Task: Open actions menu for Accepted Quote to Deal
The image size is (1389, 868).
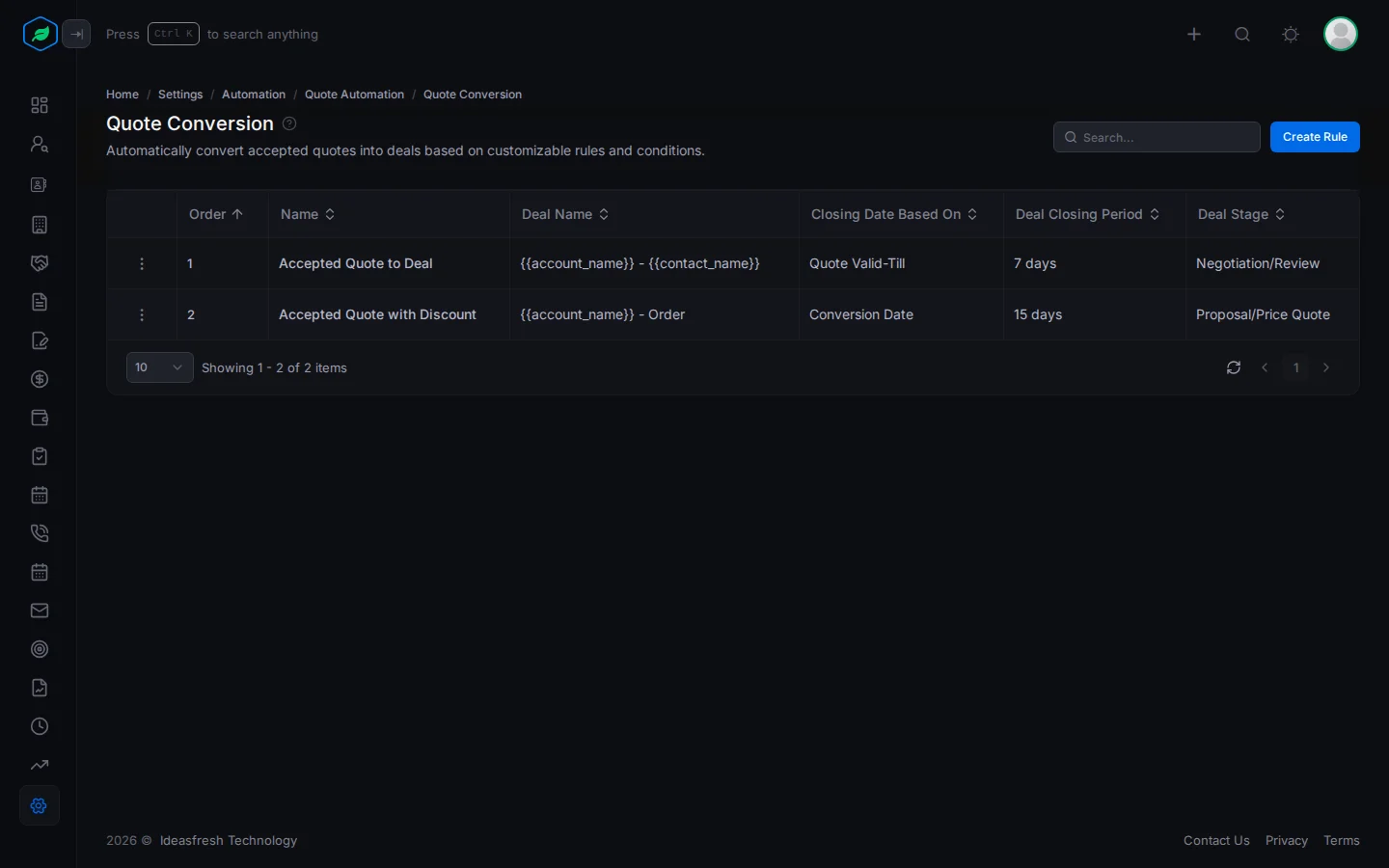Action: click(142, 264)
